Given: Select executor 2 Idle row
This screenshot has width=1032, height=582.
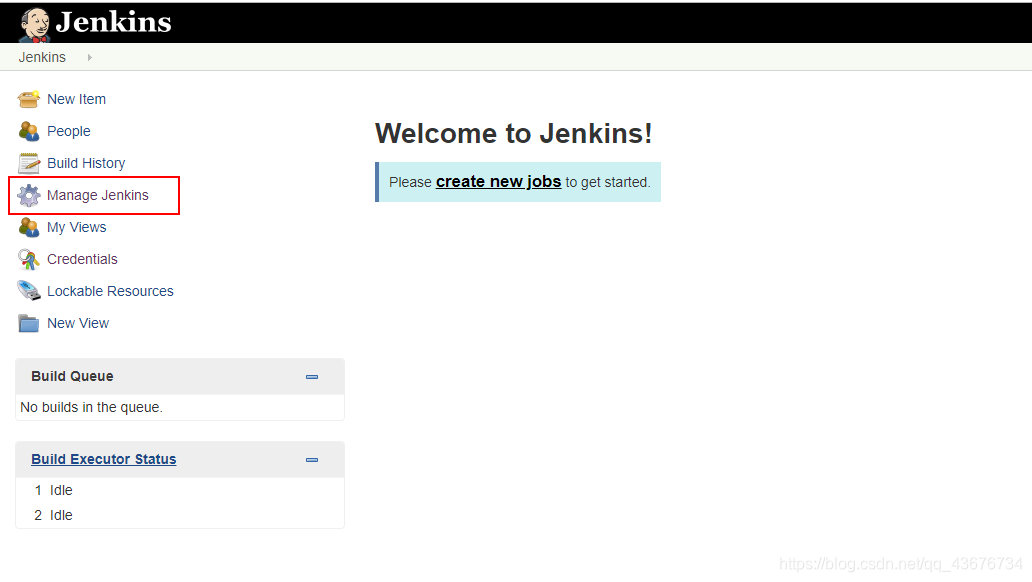Looking at the screenshot, I should [x=180, y=516].
